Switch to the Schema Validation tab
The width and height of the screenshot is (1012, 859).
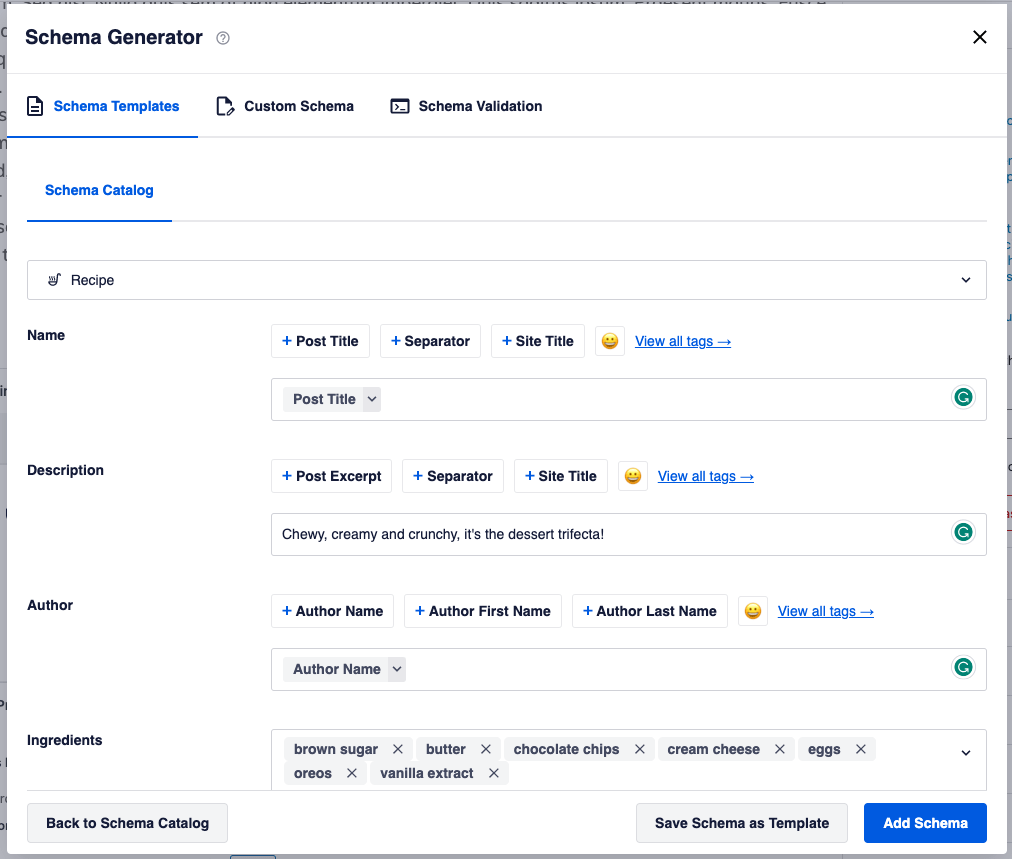click(x=466, y=106)
